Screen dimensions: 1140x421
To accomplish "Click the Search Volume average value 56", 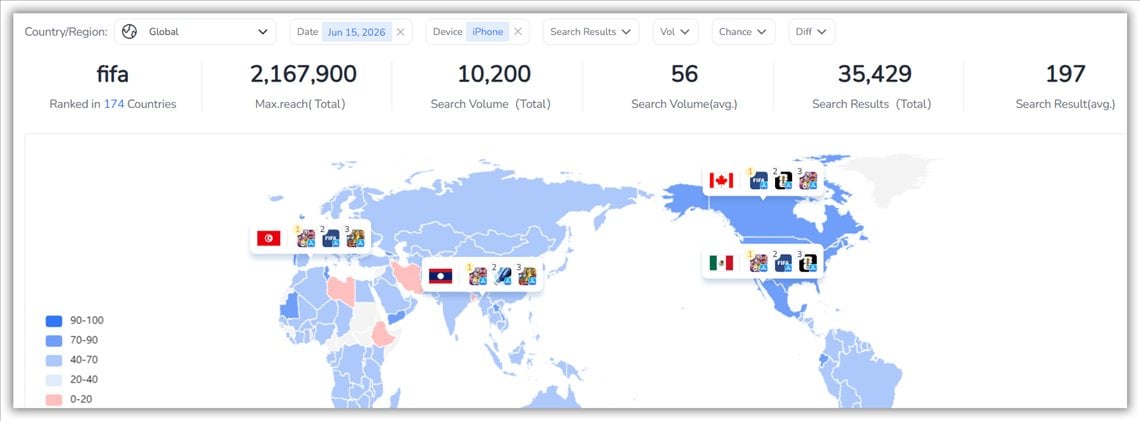I will (684, 74).
